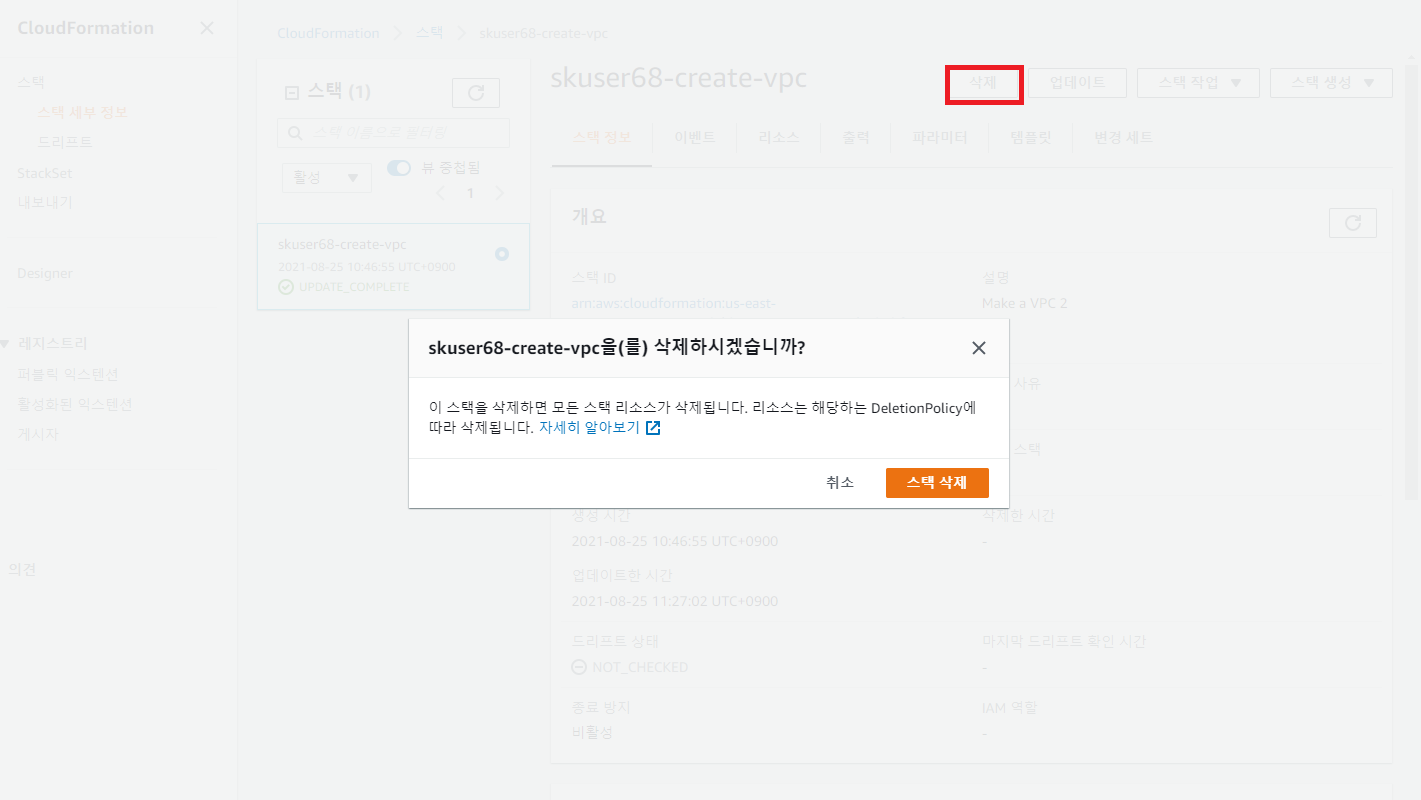This screenshot has width=1421, height=800.
Task: Open 퍼블릭 익스텐션 in sidebar
Action: pos(68,374)
